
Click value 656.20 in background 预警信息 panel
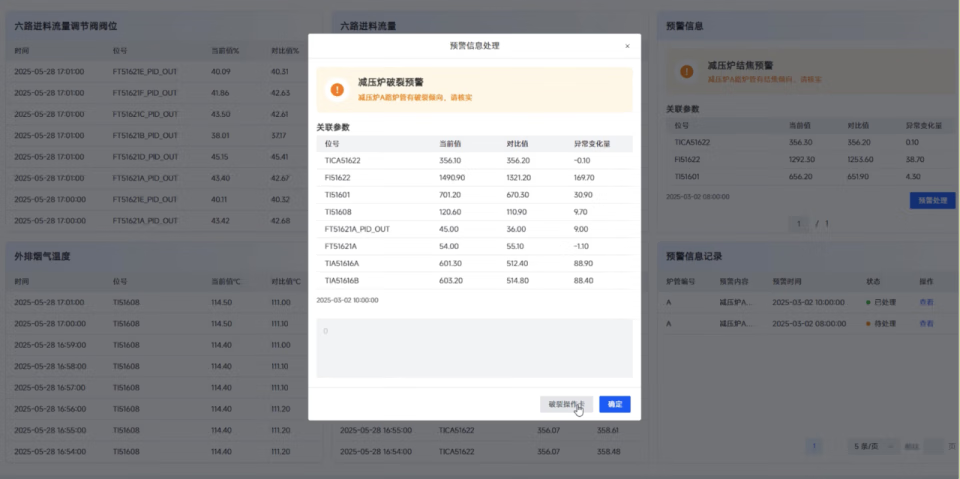click(800, 176)
